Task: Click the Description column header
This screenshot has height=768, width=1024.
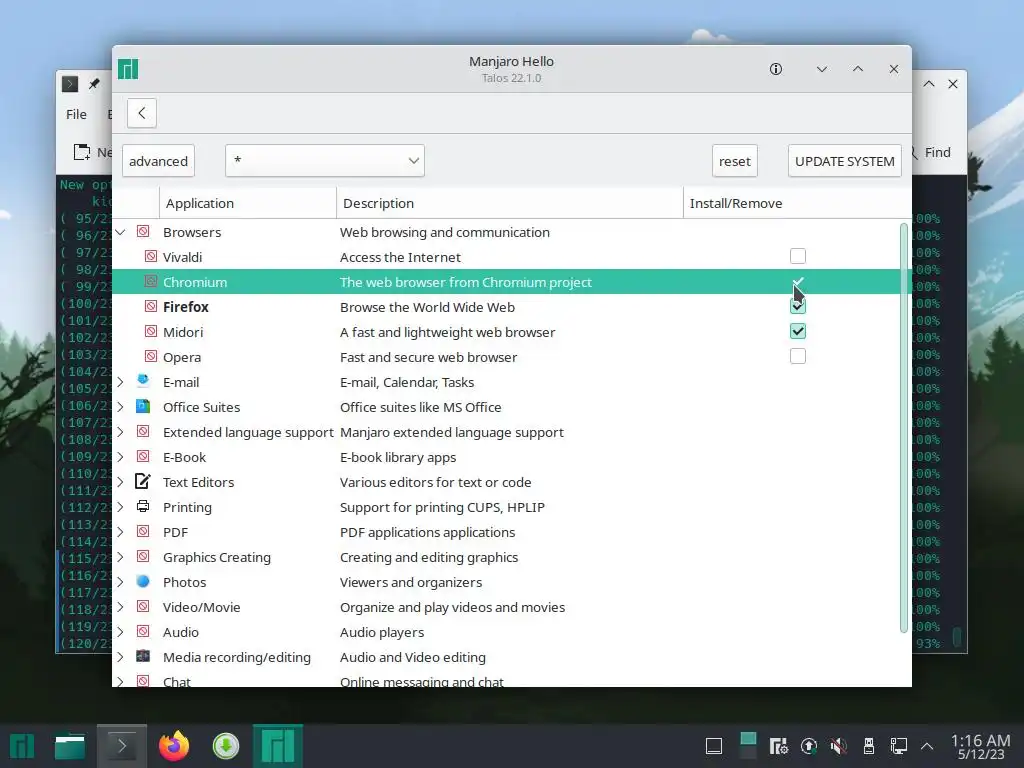Action: click(x=510, y=203)
